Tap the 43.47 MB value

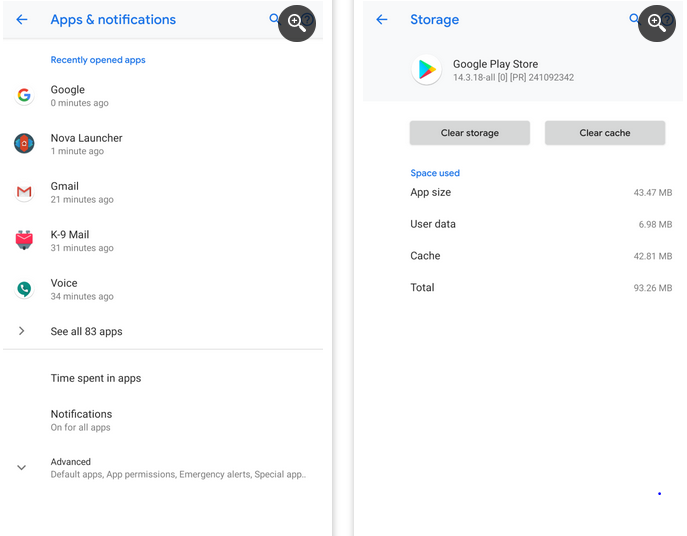click(x=652, y=192)
